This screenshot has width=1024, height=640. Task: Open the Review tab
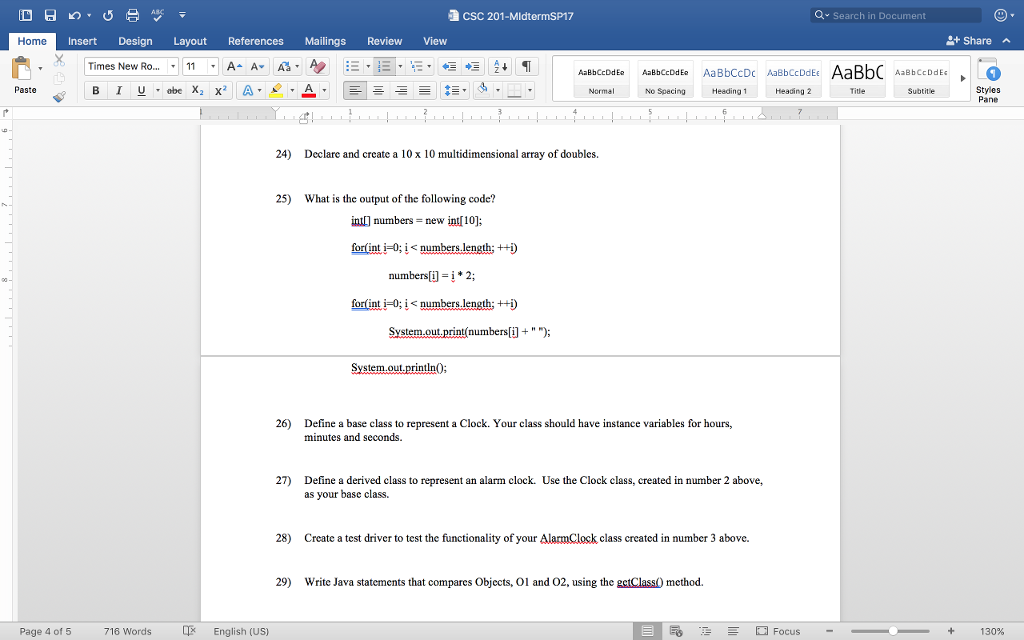point(384,41)
